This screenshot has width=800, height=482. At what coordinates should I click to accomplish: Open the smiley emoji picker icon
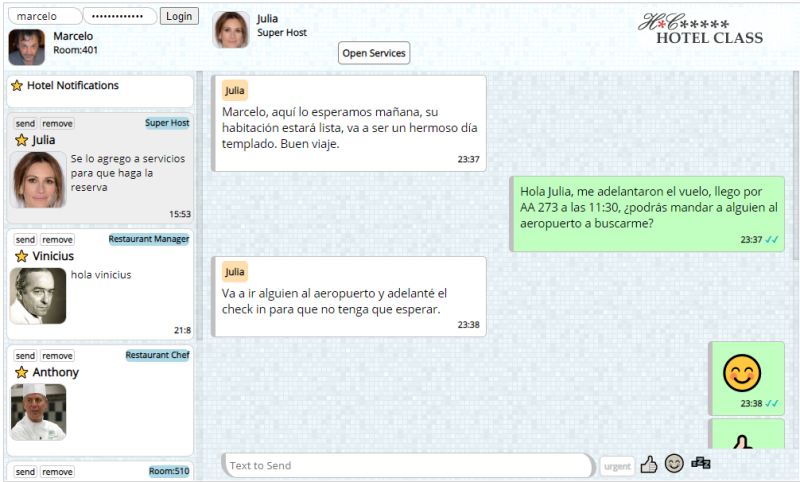[674, 464]
